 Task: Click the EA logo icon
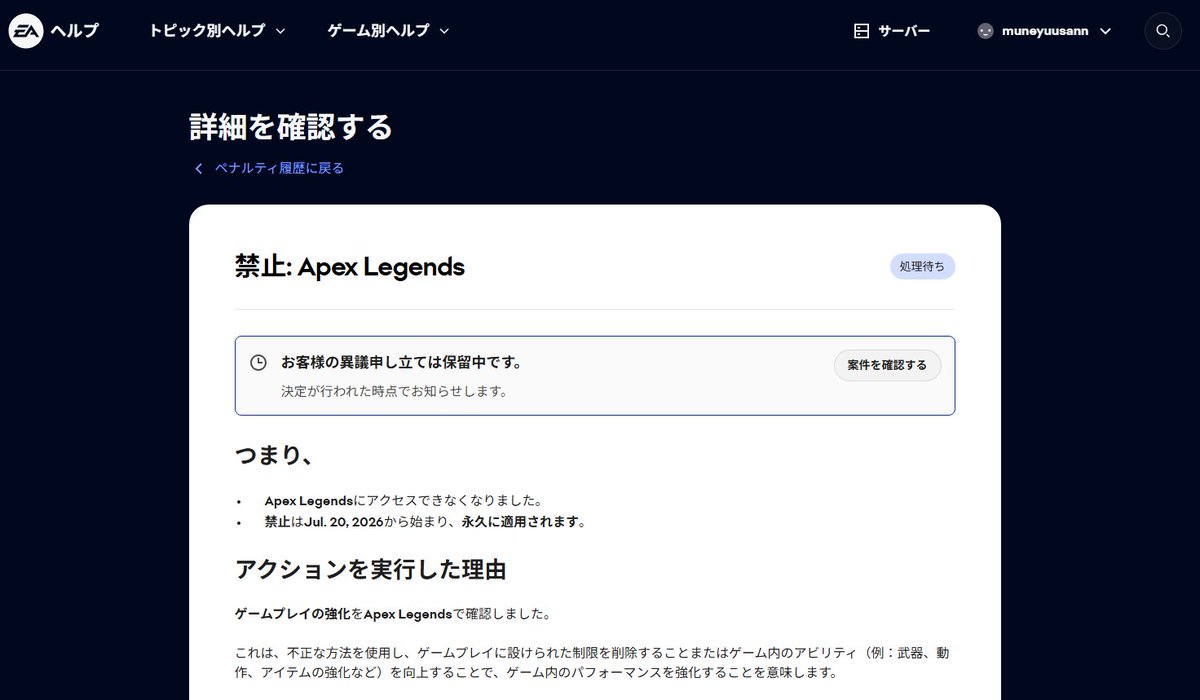[x=26, y=31]
